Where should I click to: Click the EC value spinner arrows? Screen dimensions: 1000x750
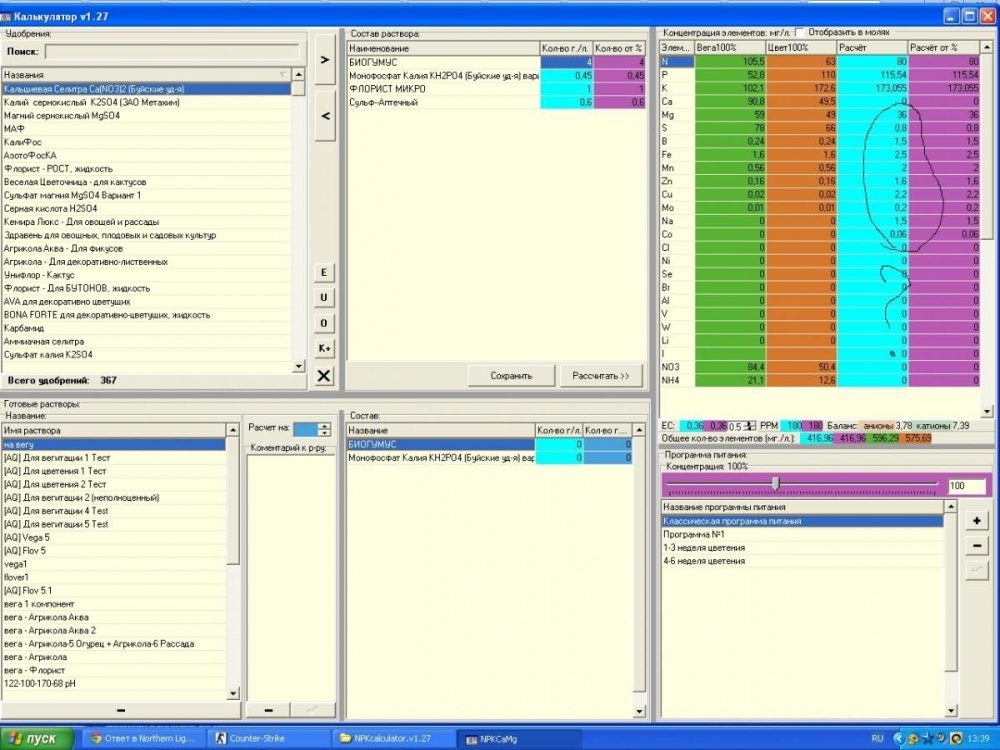tap(750, 426)
